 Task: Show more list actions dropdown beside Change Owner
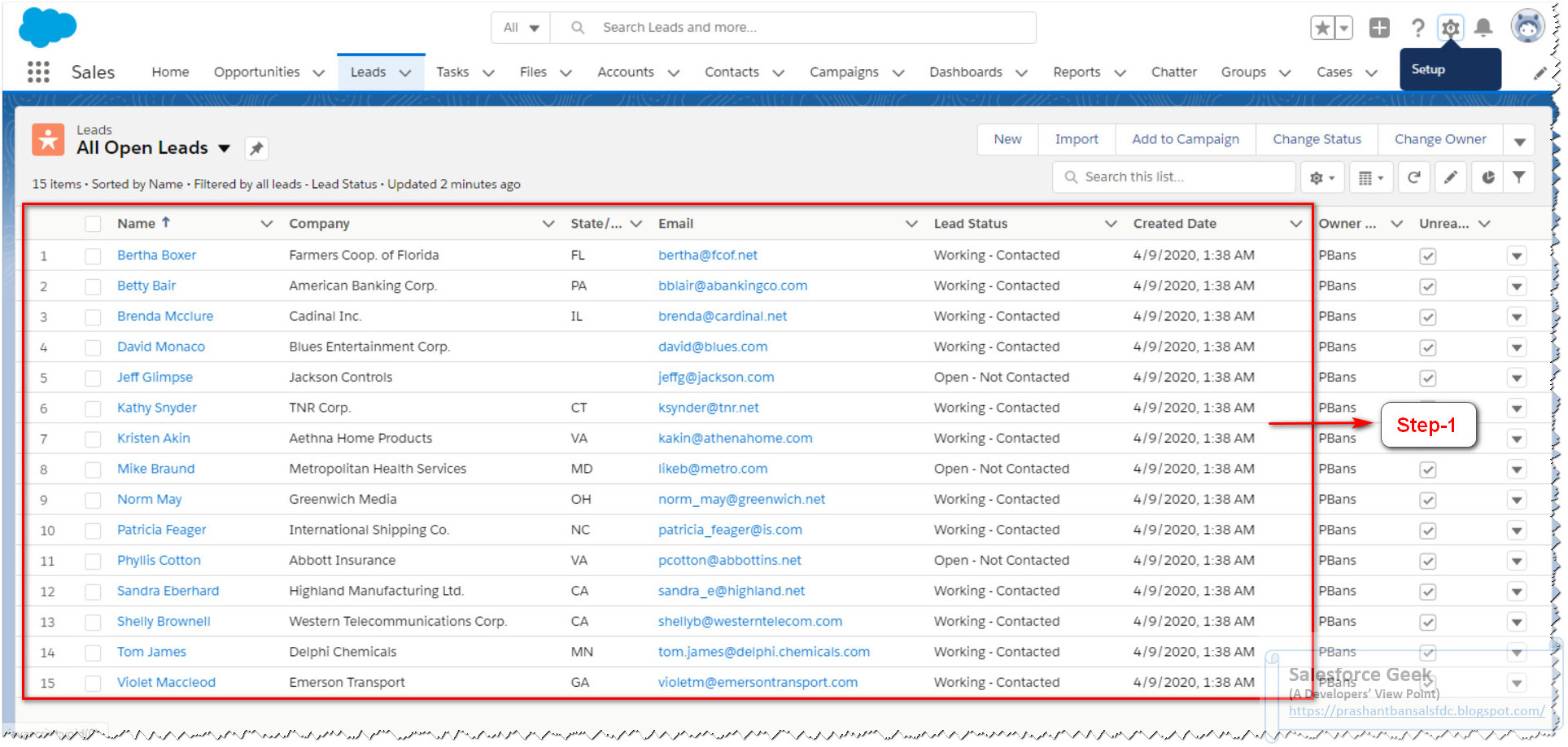click(1518, 140)
